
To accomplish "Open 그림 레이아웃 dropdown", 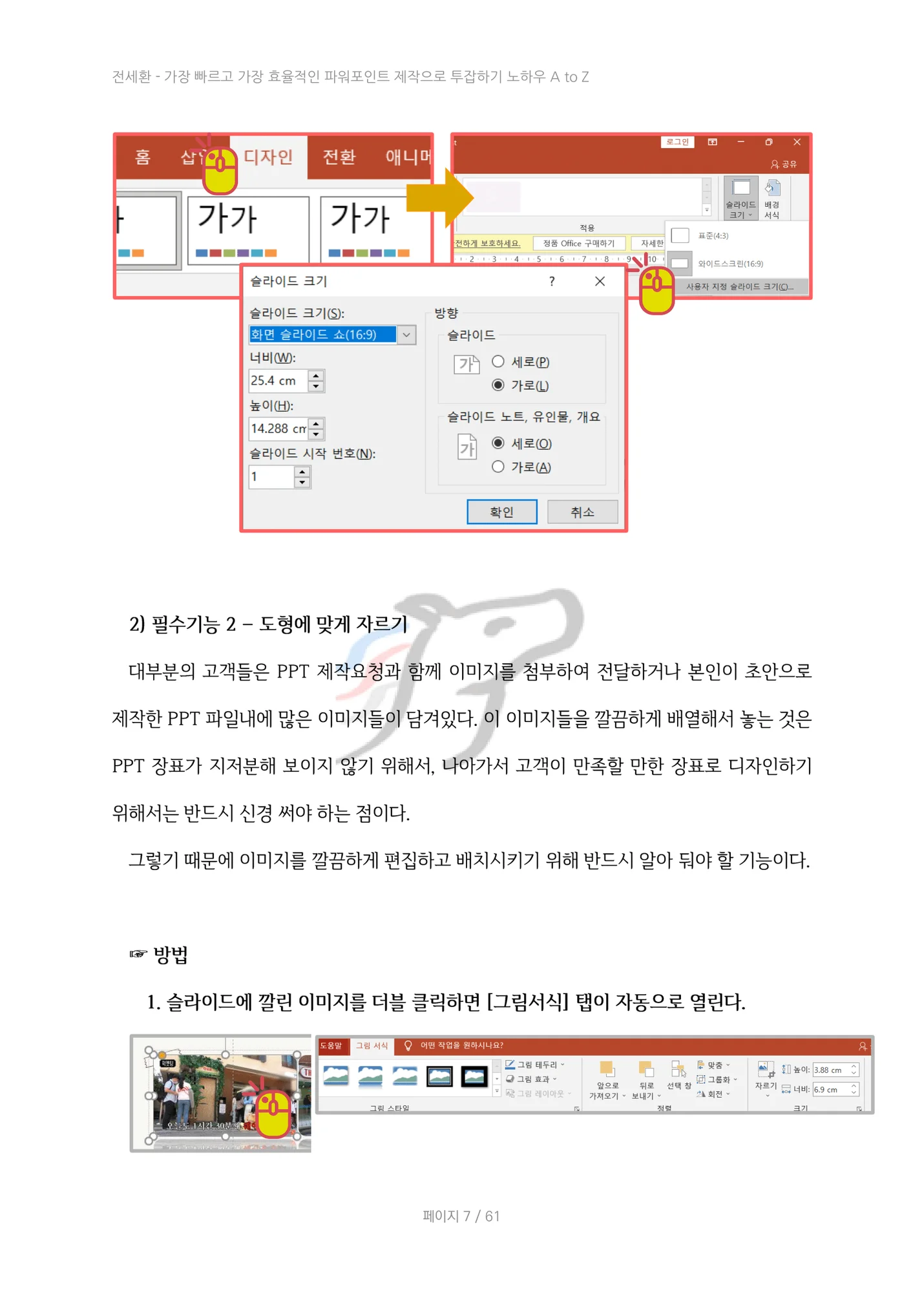I will (538, 1093).
